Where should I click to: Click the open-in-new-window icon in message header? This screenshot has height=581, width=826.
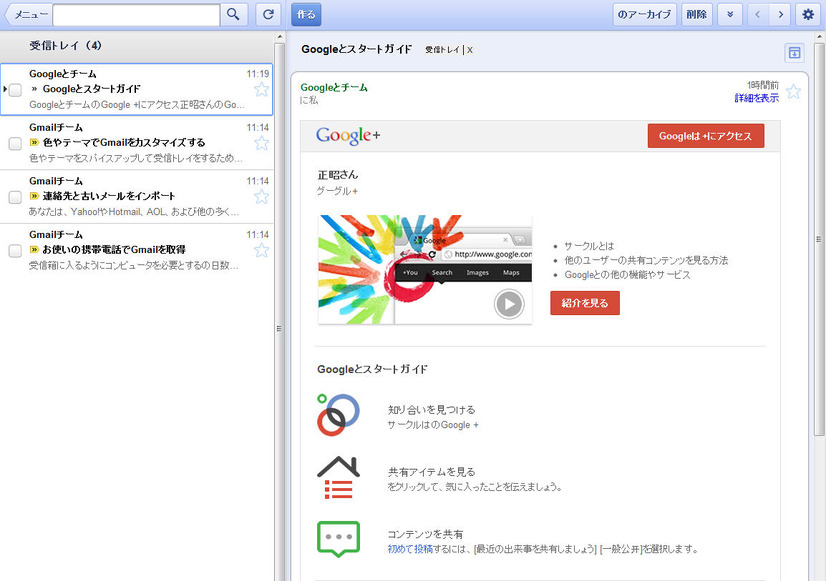(x=794, y=52)
